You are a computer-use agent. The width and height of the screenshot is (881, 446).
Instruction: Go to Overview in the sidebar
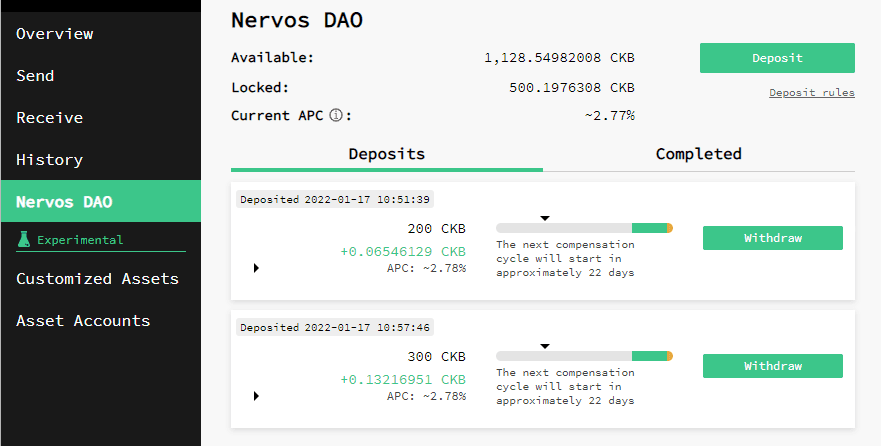pos(55,34)
